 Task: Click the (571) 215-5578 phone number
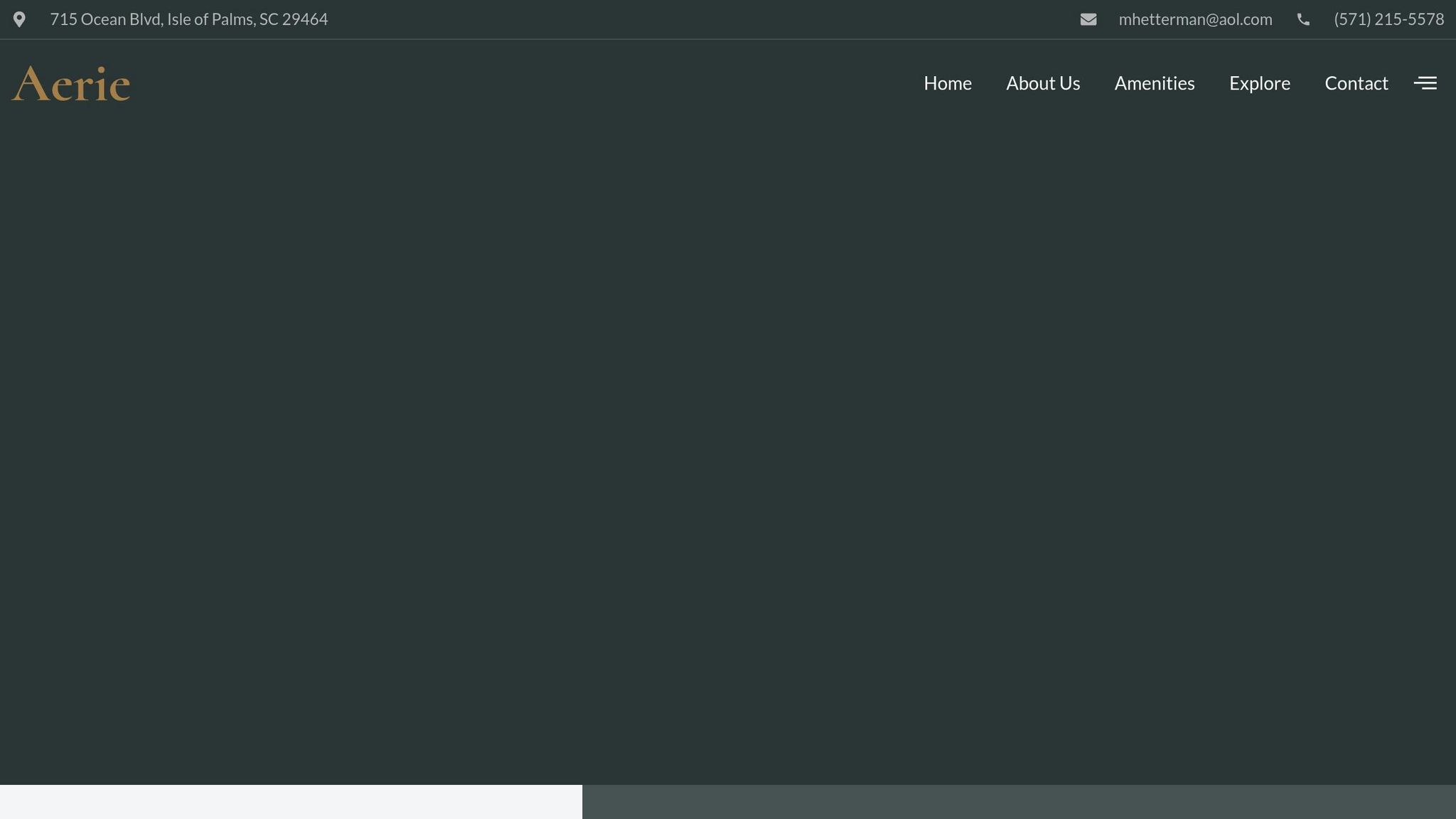pos(1388,19)
